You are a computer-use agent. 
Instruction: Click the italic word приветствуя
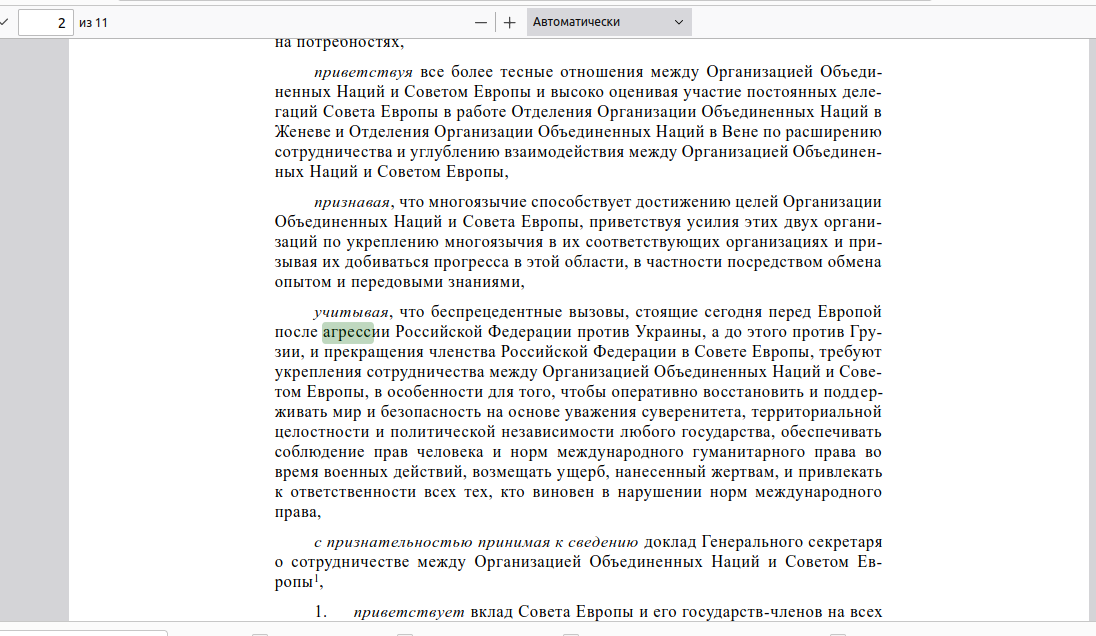point(363,72)
